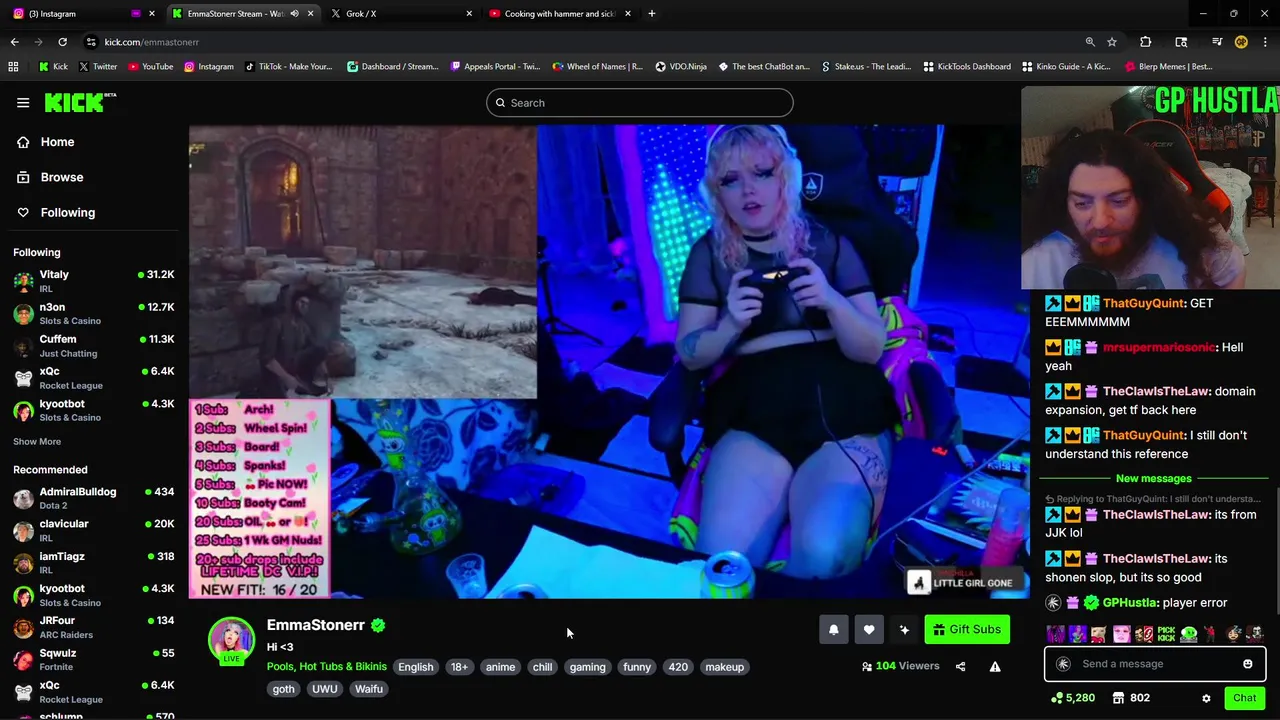1280x720 pixels.
Task: Focus the Kick search field
Action: [x=640, y=103]
